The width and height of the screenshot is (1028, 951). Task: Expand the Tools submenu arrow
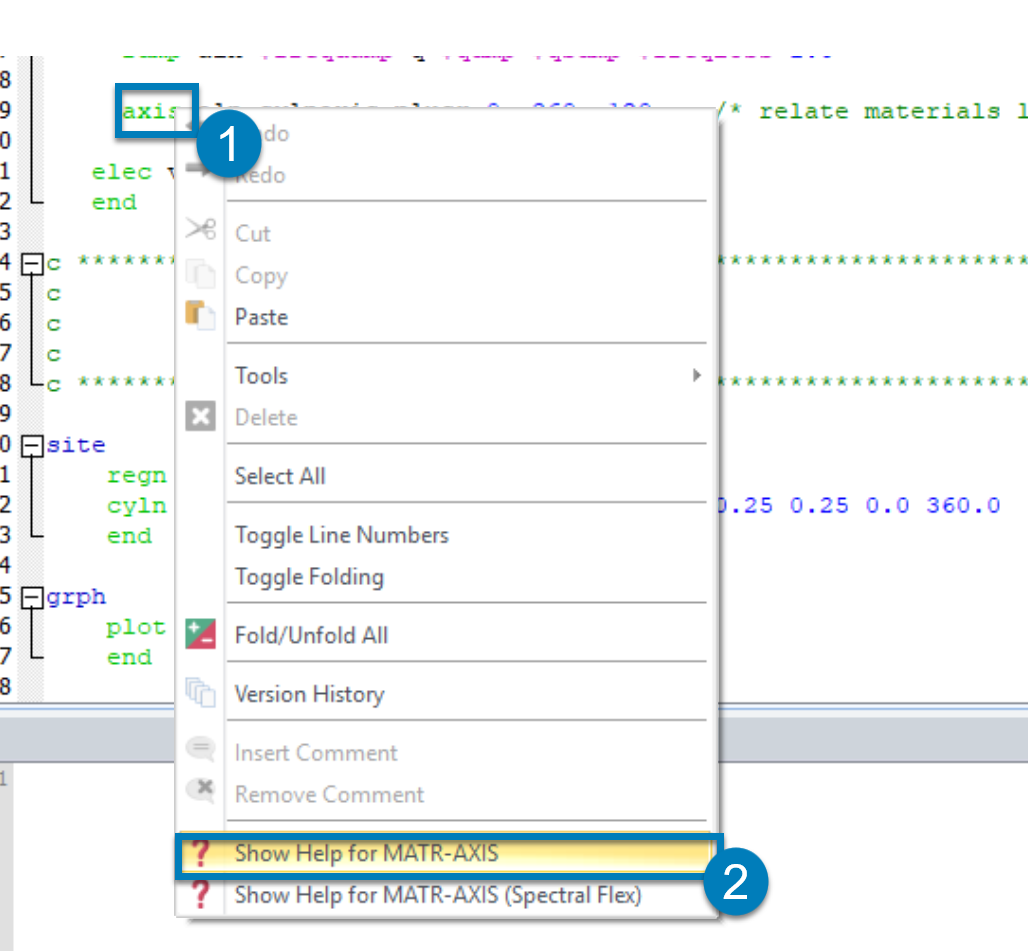point(696,375)
